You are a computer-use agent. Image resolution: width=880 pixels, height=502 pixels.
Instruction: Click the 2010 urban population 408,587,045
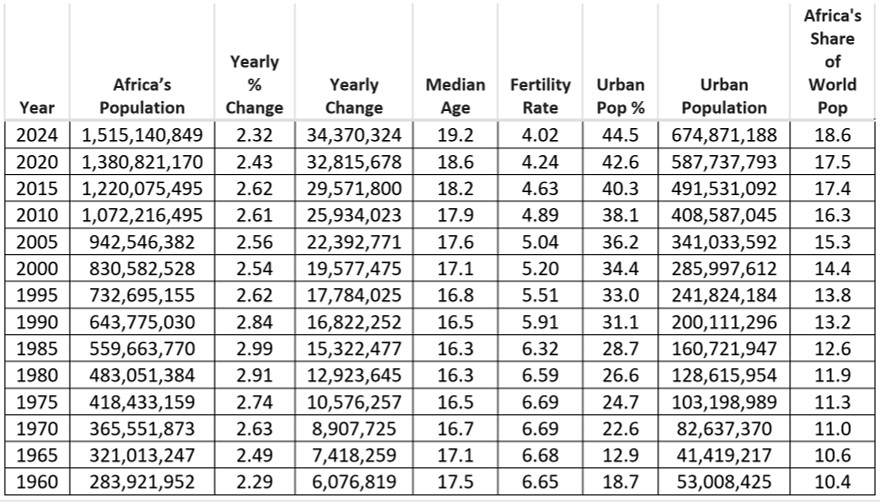tap(724, 215)
